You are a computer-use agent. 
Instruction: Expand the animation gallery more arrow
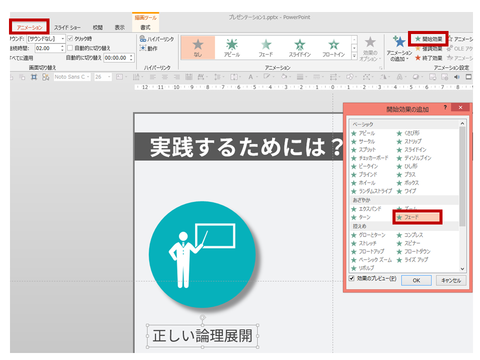(x=354, y=56)
